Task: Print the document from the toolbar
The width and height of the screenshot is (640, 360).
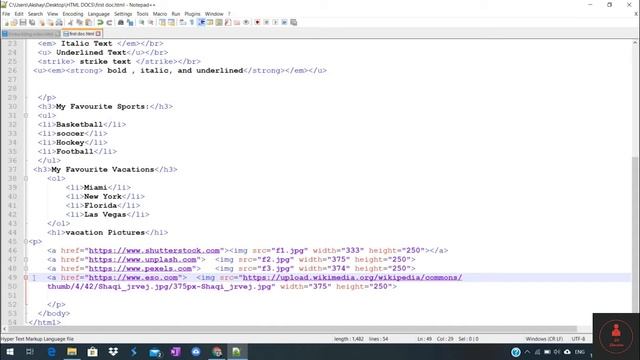Action: tap(59, 22)
